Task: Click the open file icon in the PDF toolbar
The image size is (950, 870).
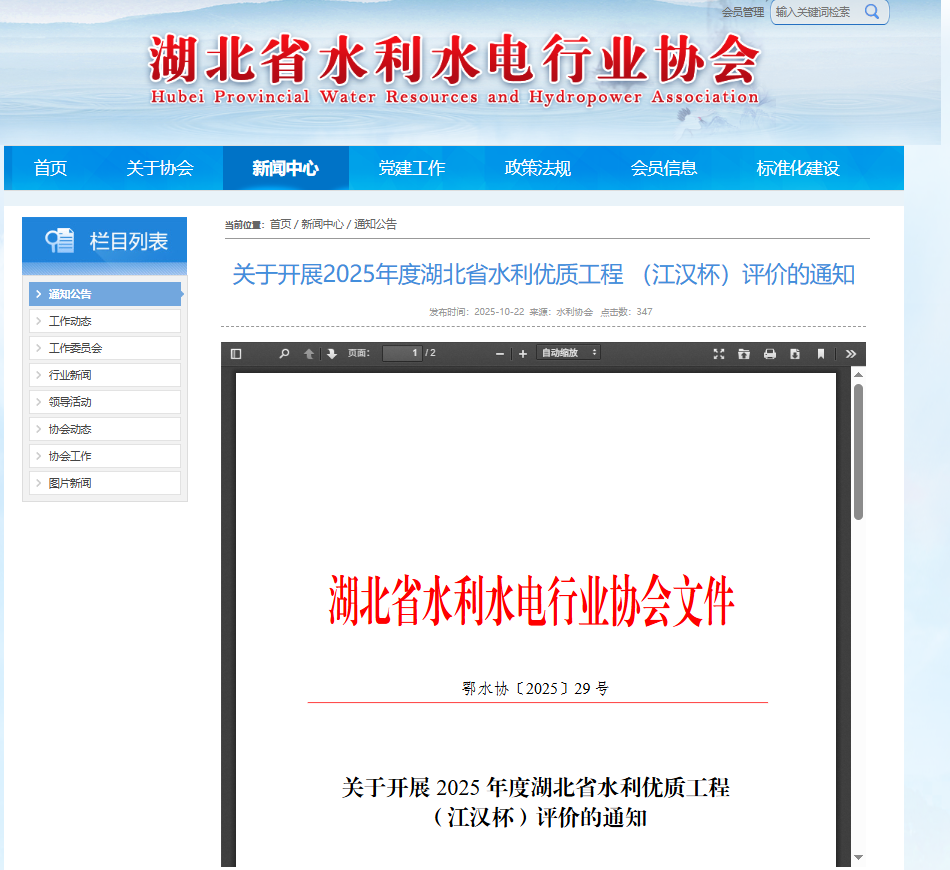Action: 744,353
